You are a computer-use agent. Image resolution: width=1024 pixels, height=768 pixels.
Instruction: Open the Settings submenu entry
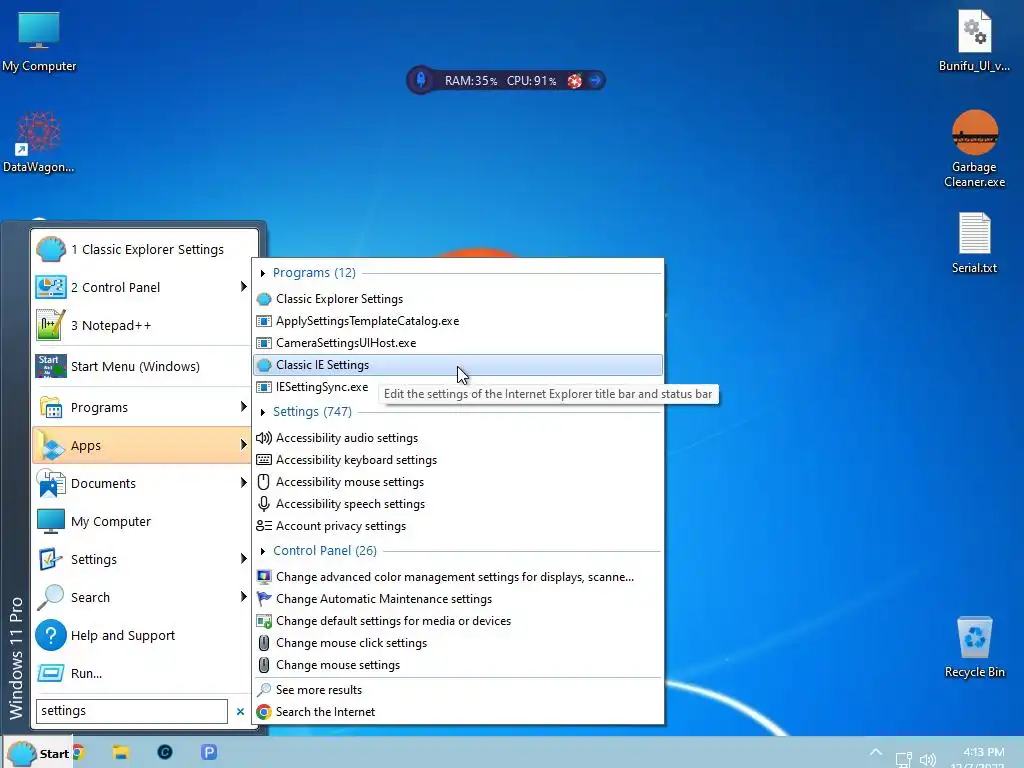point(142,559)
